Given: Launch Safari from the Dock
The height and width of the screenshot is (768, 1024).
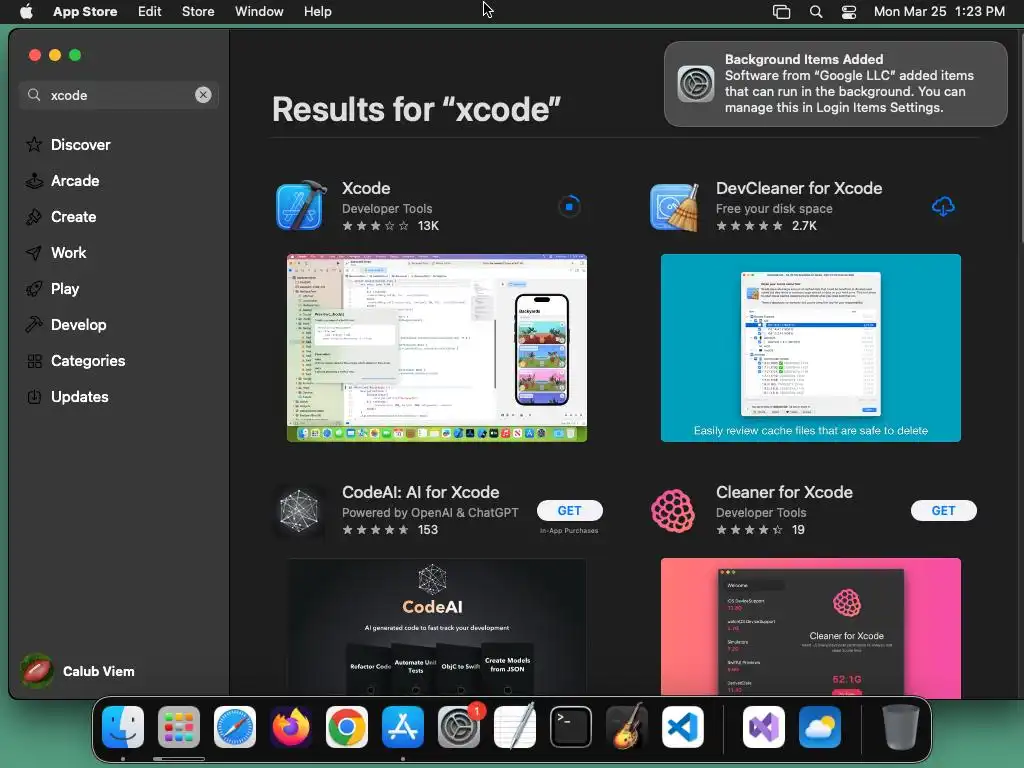Looking at the screenshot, I should (x=235, y=727).
